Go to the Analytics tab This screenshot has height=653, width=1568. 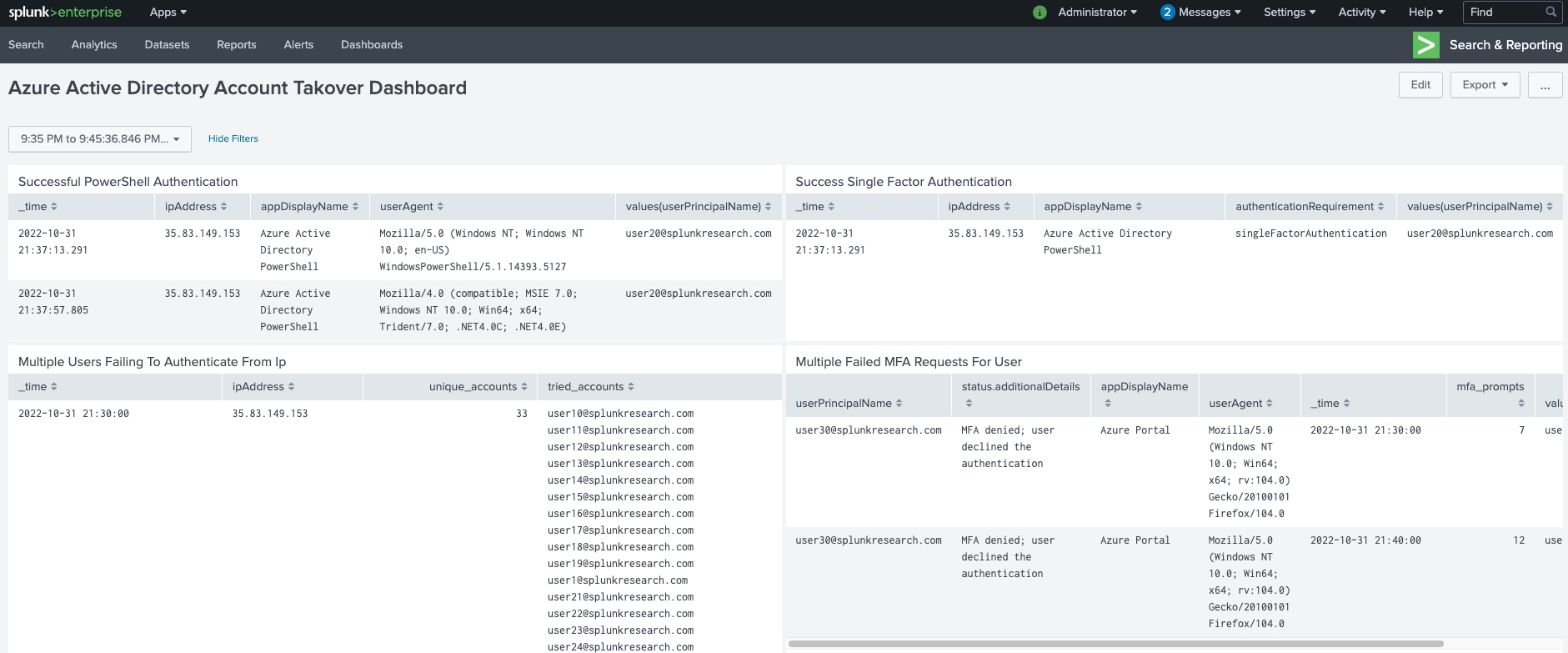(x=94, y=45)
